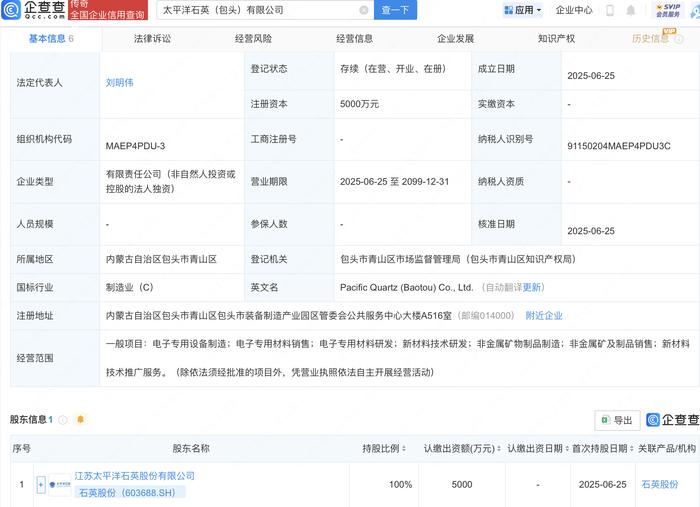This screenshot has height=507, width=700.
Task: Click the 石英股份 (603688.SH) stock tag
Action: click(130, 493)
